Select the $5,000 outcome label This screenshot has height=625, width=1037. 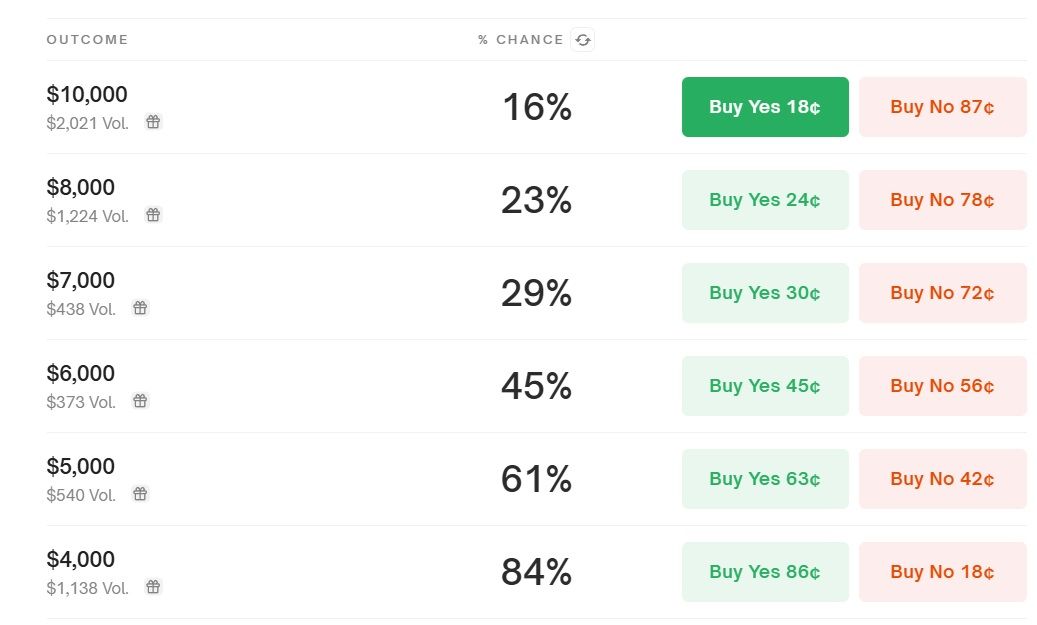(81, 467)
